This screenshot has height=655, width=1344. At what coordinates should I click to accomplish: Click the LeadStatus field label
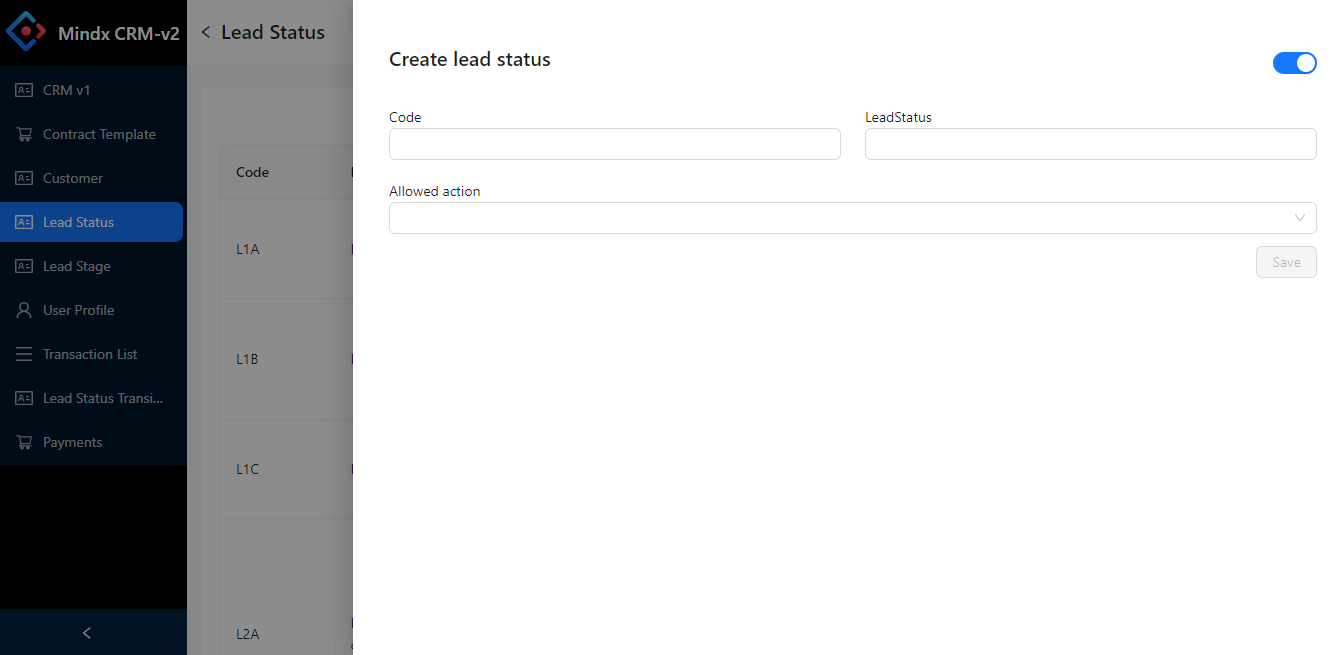click(x=898, y=117)
